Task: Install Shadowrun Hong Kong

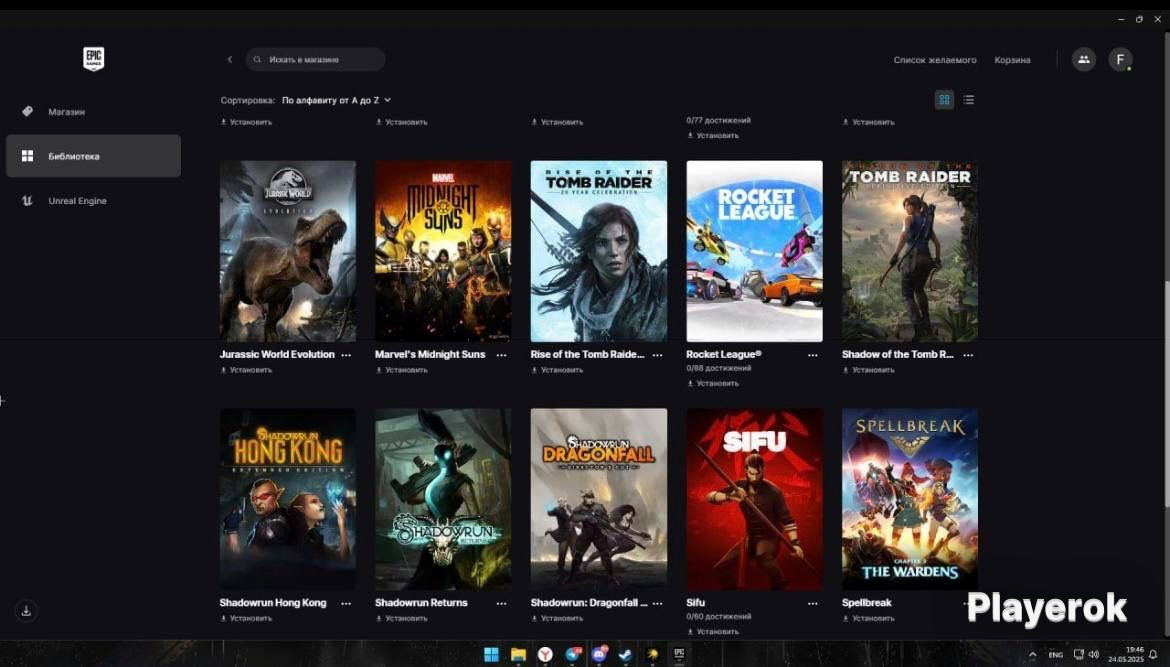Action: 245,619
